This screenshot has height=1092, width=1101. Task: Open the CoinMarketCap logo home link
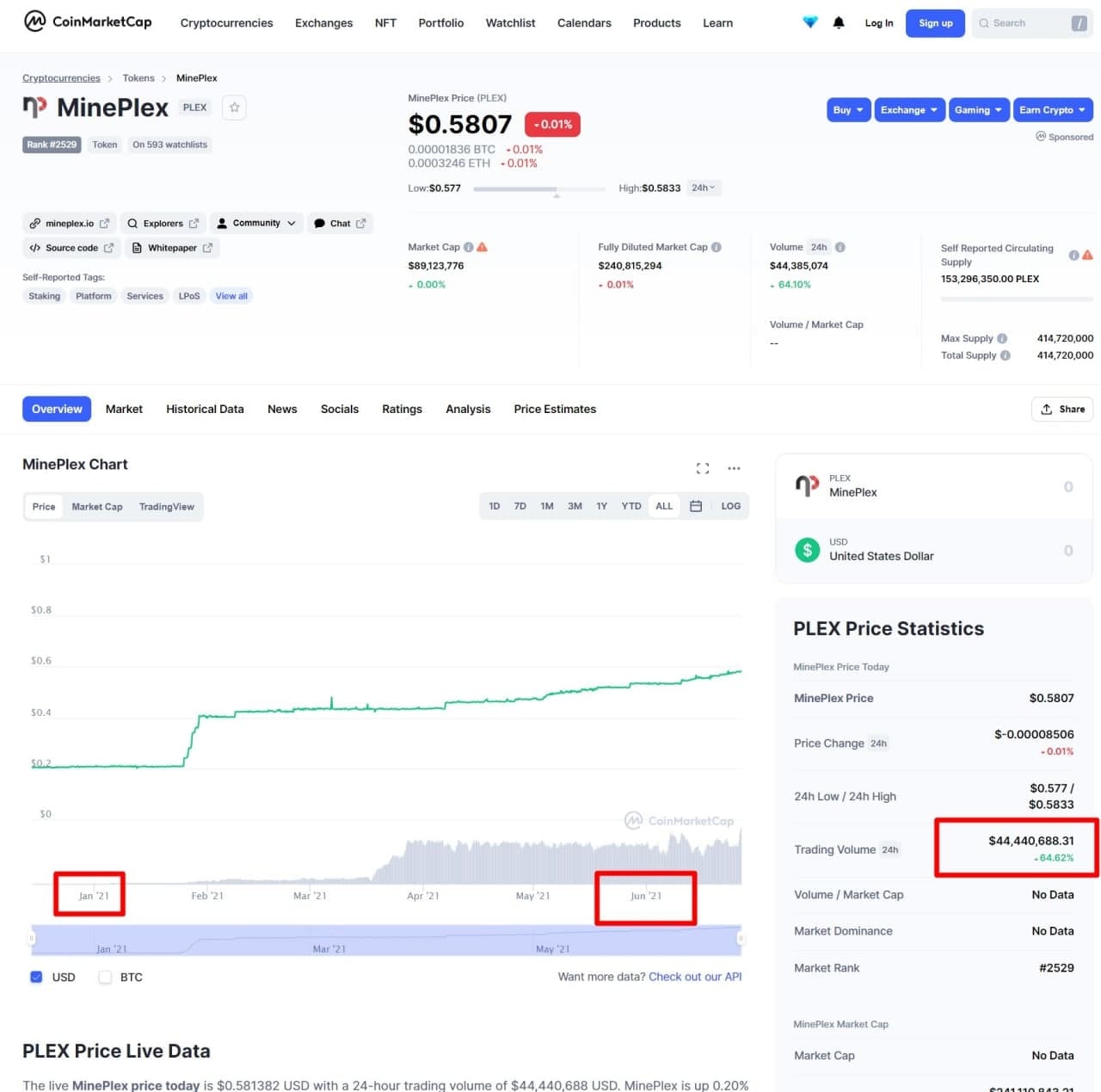pyautogui.click(x=87, y=22)
